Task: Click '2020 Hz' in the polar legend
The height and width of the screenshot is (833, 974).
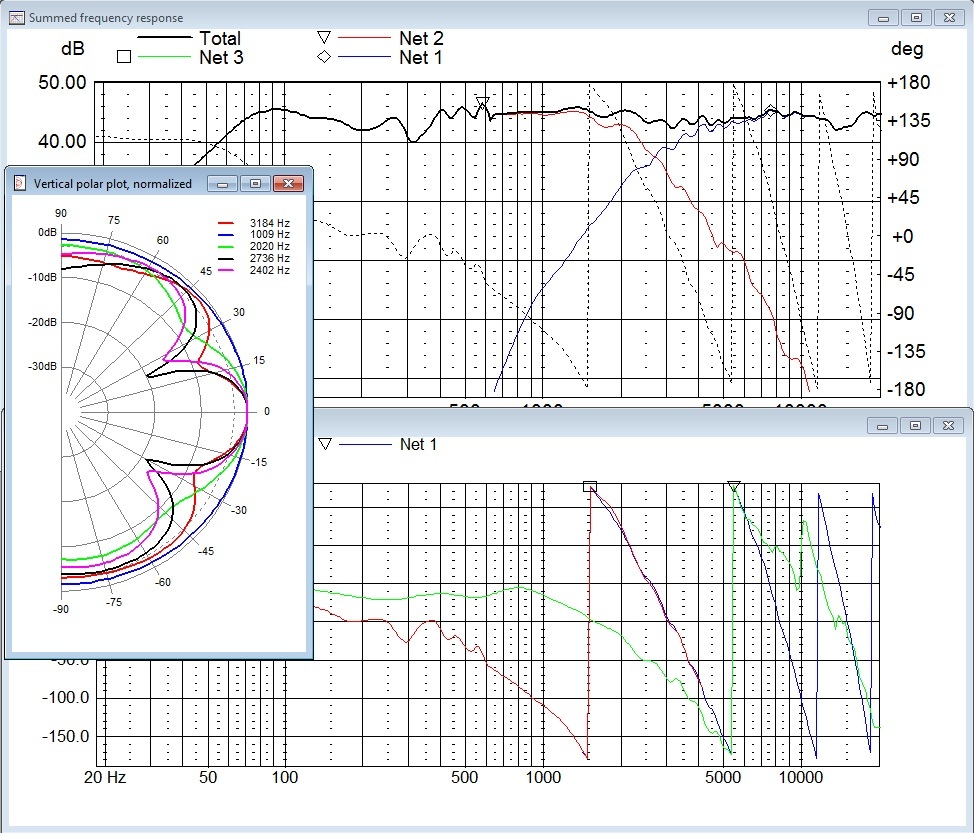Action: pyautogui.click(x=270, y=246)
